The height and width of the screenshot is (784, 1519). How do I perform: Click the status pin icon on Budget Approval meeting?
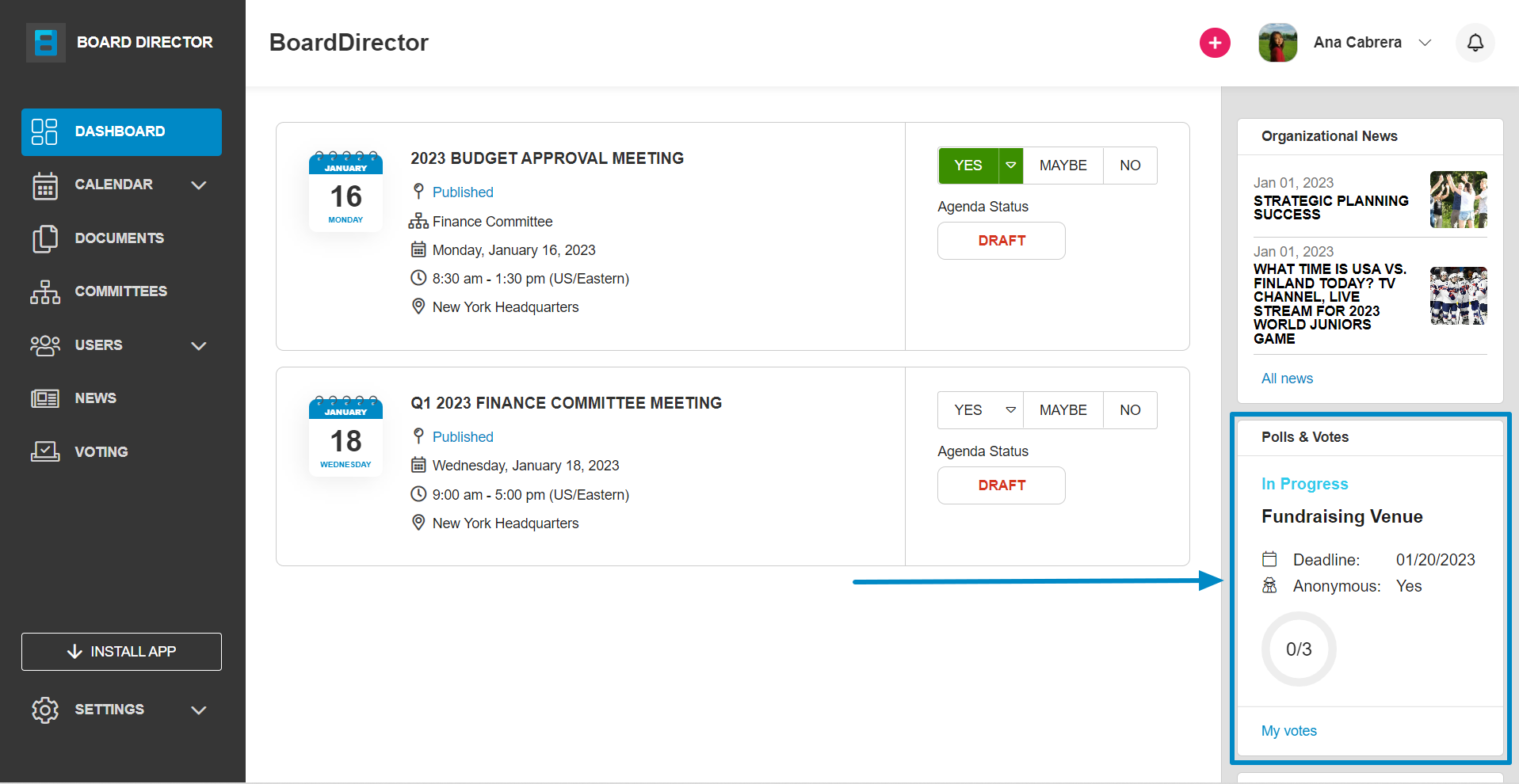(x=418, y=191)
